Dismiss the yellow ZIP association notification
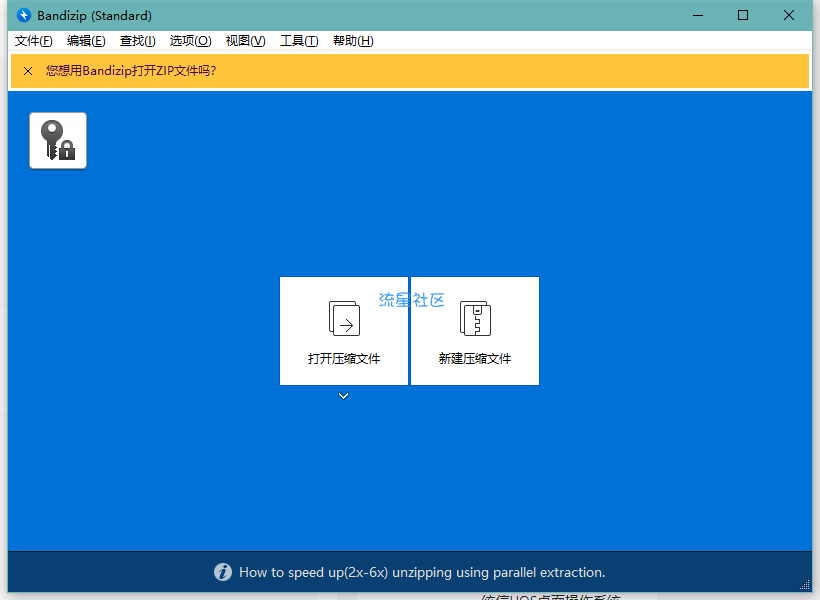Image resolution: width=820 pixels, height=600 pixels. (28, 71)
